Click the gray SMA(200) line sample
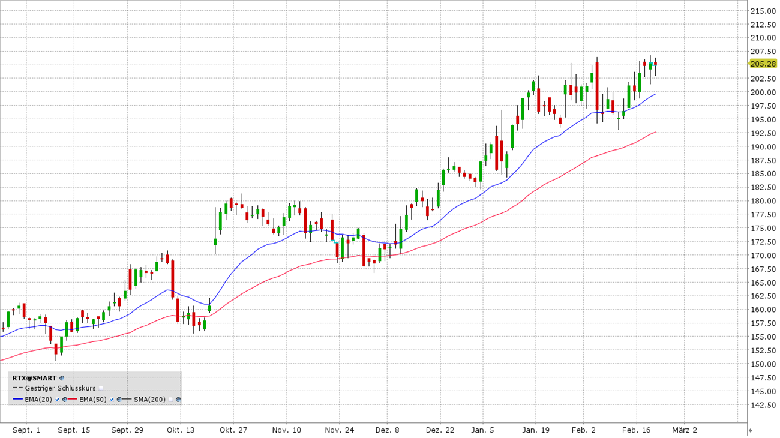 [126, 399]
